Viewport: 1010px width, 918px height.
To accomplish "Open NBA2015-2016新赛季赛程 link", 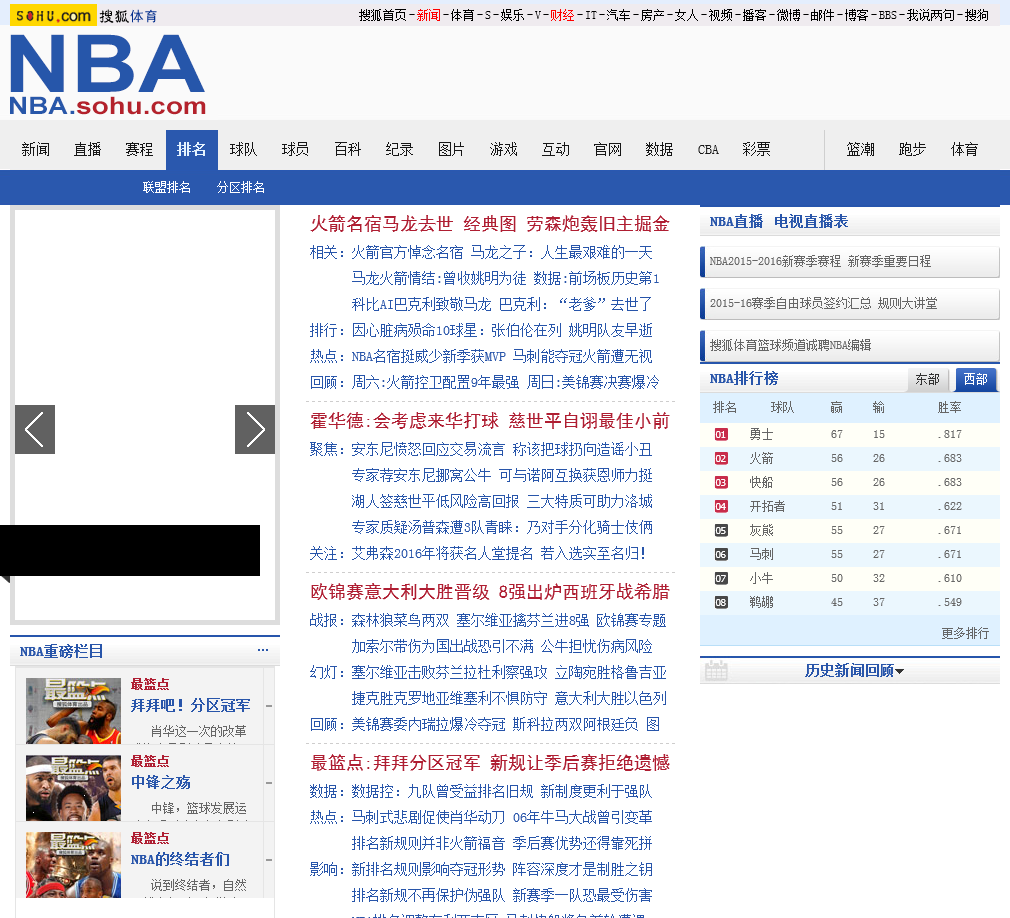I will (x=775, y=261).
